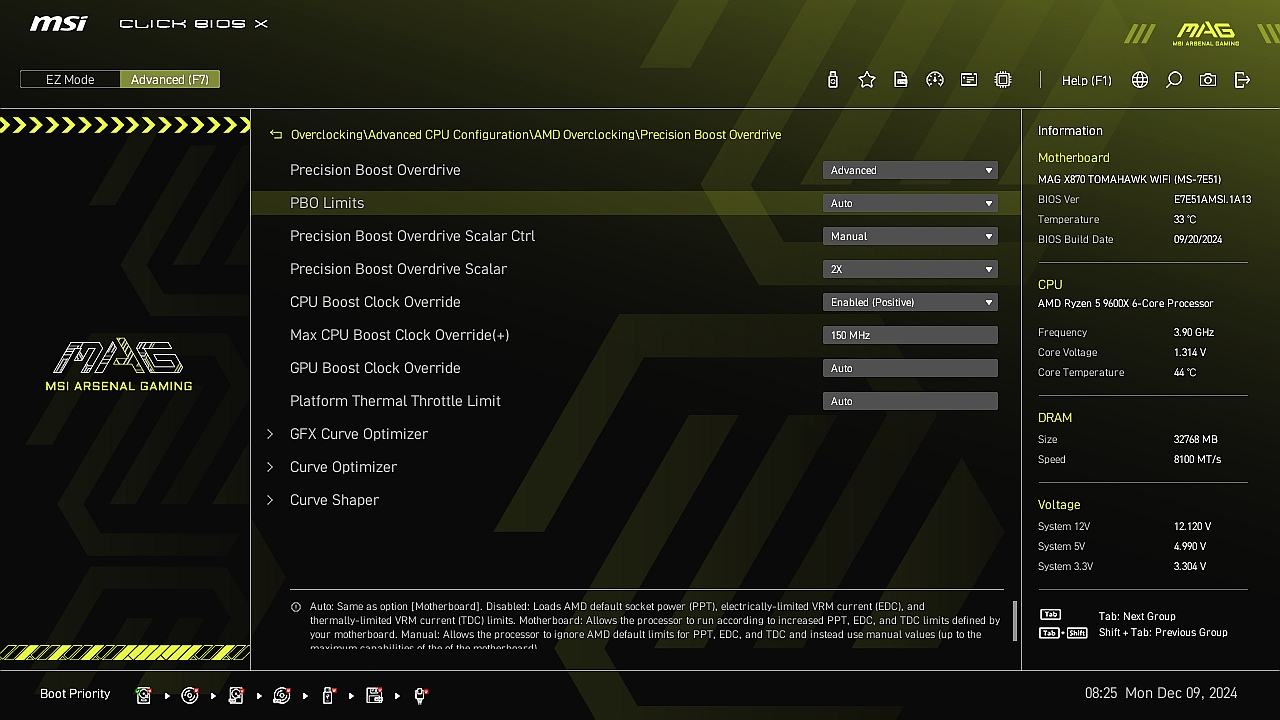
Task: Click Boot Priority label
Action: pos(75,694)
